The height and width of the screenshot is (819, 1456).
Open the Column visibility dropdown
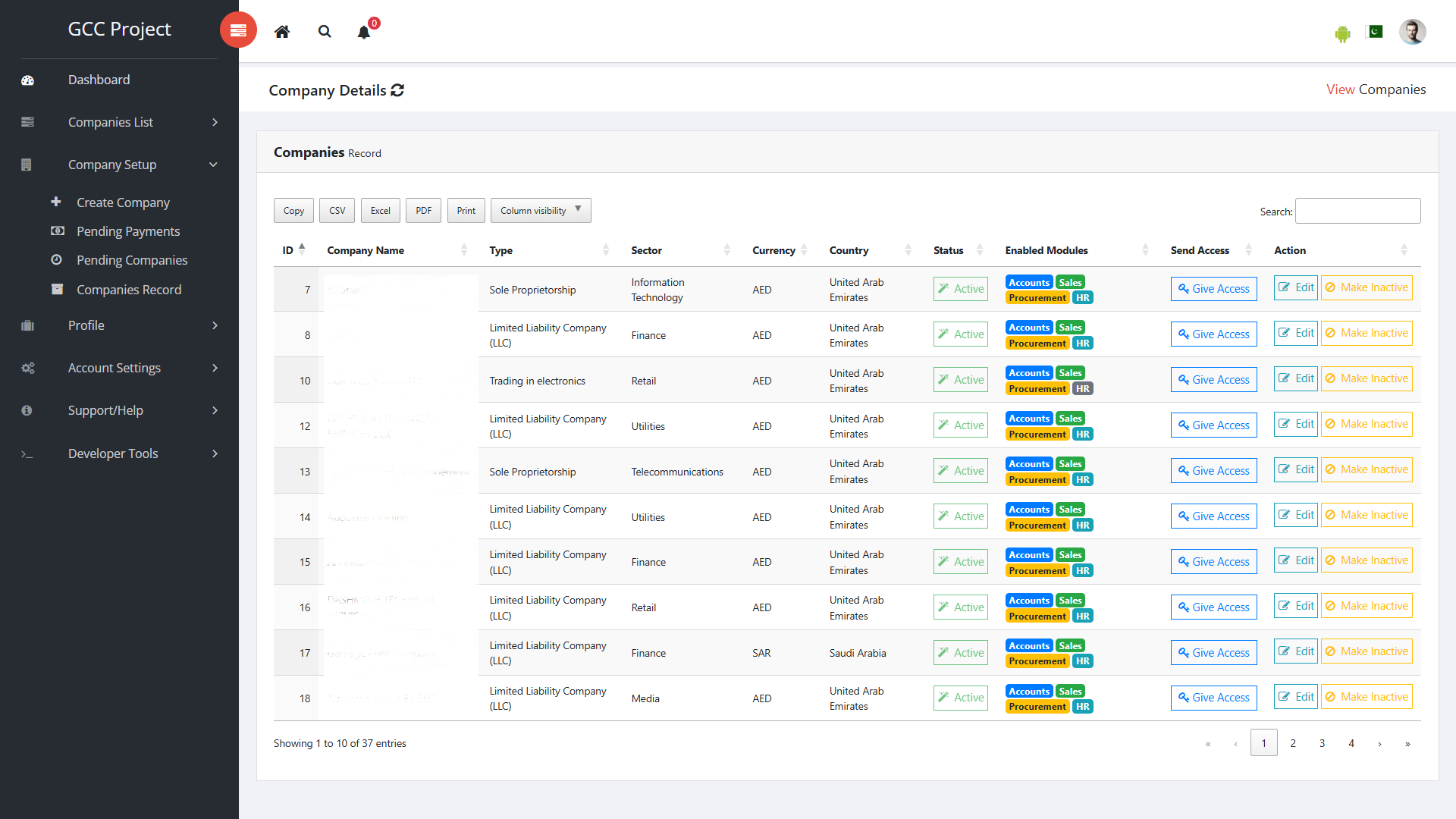click(x=541, y=210)
